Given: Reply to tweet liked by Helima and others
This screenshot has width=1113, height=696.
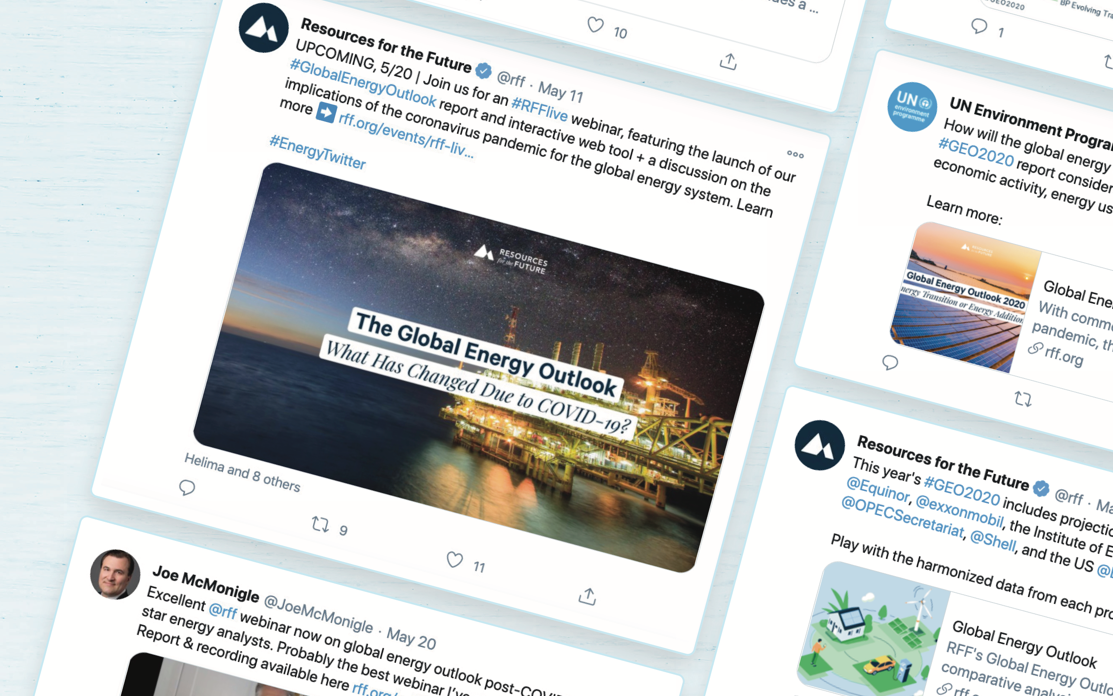Looking at the screenshot, I should pos(187,487).
